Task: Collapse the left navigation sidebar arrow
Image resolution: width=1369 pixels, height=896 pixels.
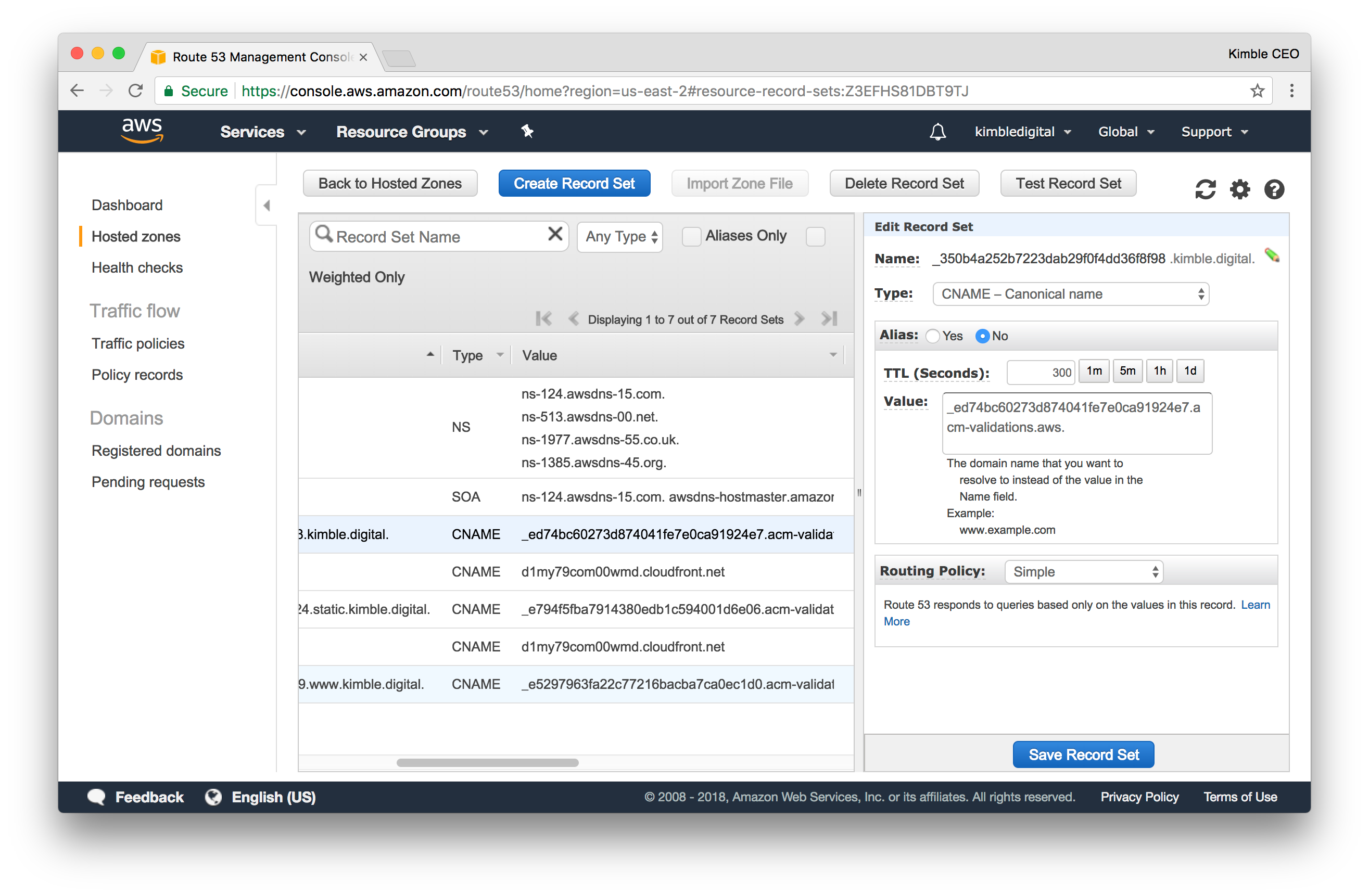Action: [x=267, y=206]
